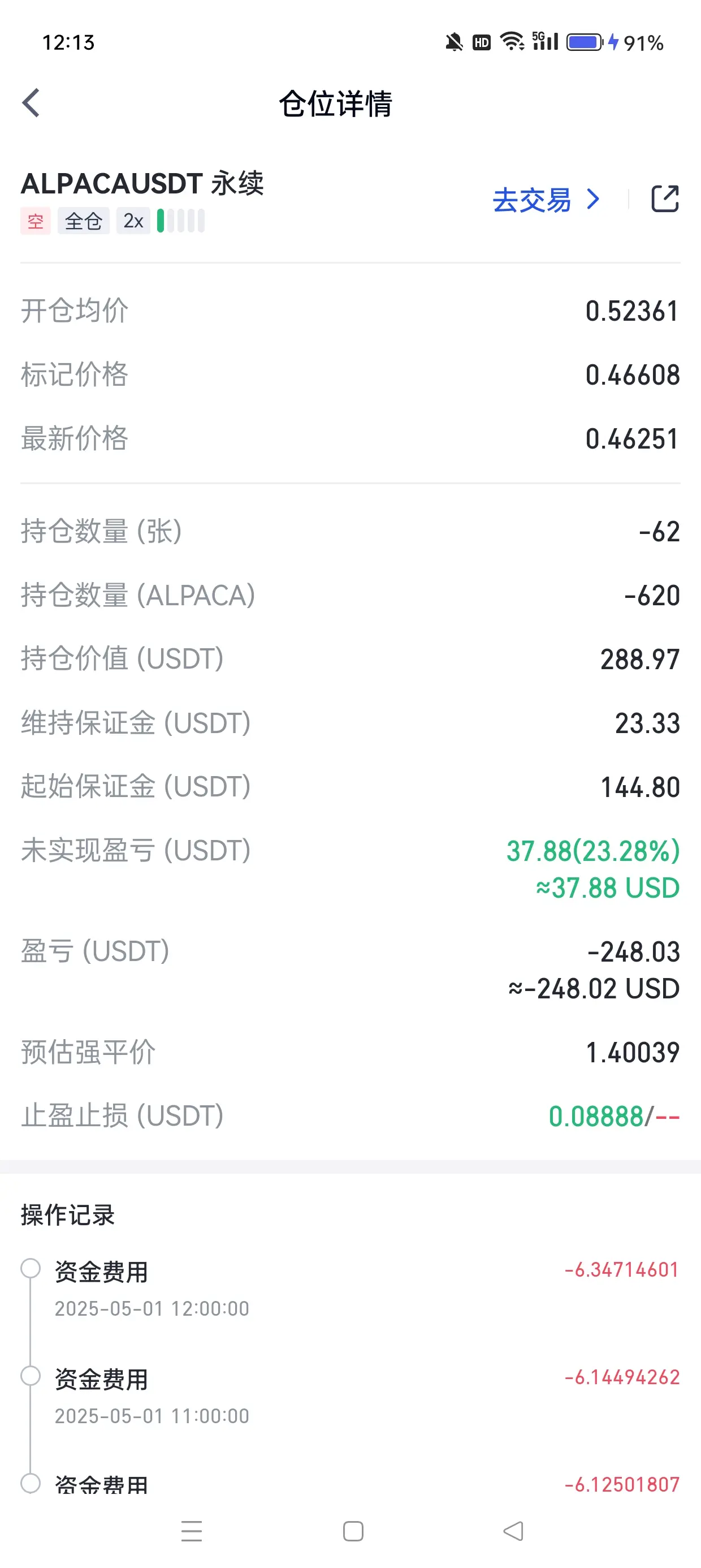Tap the ALPACAUSDT 永续 contract title
This screenshot has width=701, height=1568.
pos(142,183)
